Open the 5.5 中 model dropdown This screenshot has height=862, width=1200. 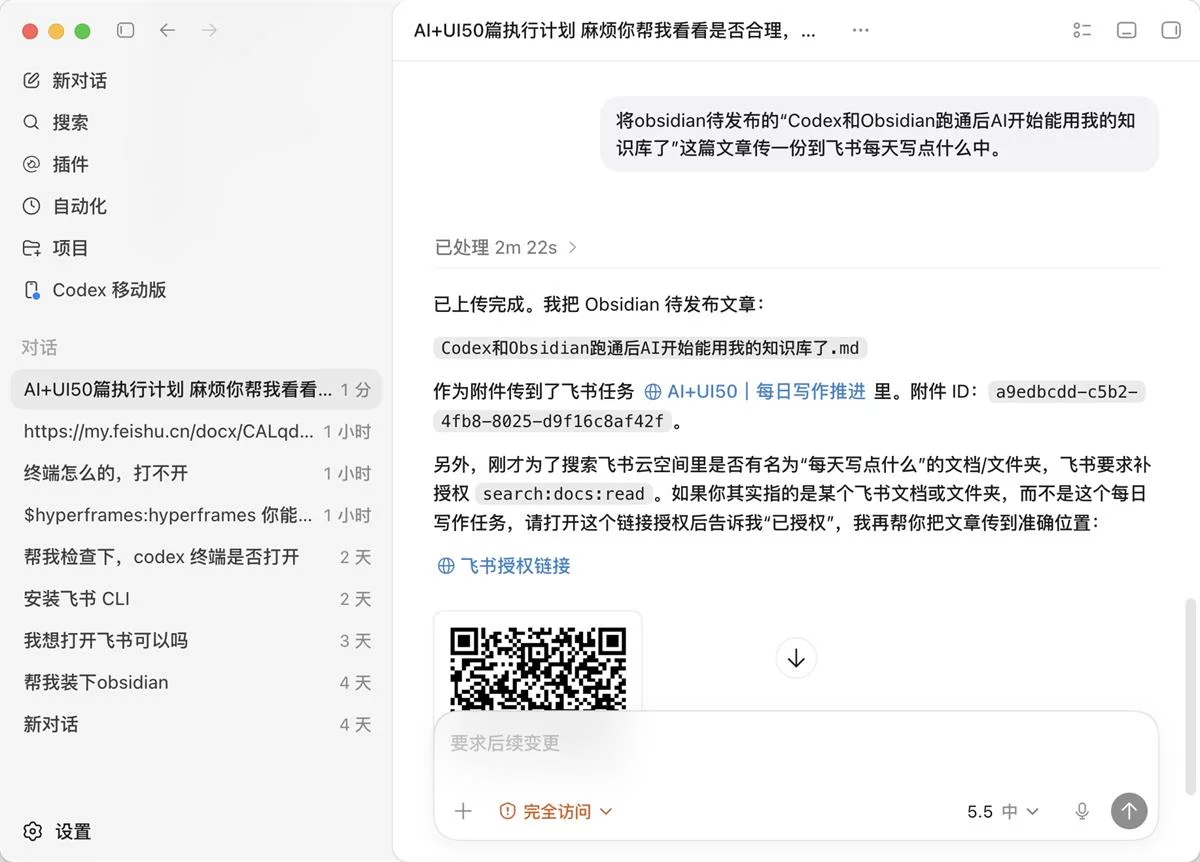1003,811
